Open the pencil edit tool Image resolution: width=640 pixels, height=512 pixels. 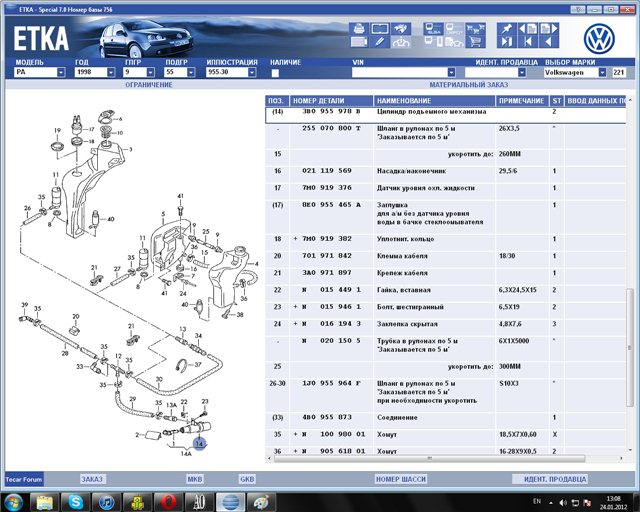point(380,42)
